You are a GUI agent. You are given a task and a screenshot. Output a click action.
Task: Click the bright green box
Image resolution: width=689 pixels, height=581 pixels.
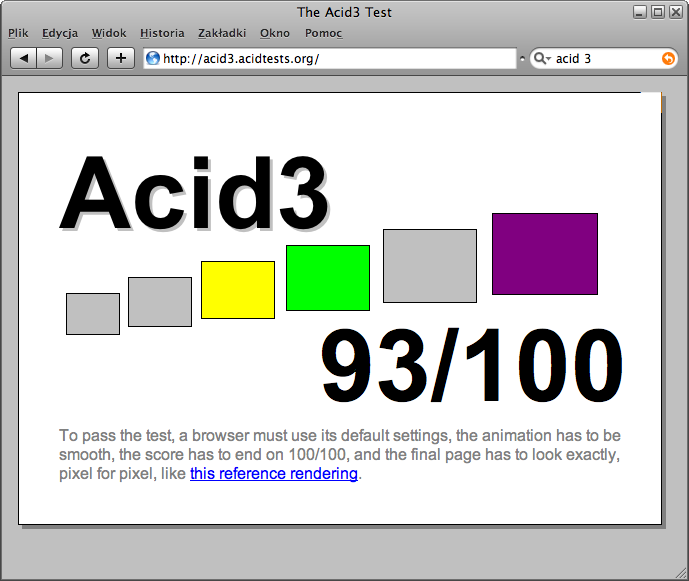pyautogui.click(x=328, y=278)
